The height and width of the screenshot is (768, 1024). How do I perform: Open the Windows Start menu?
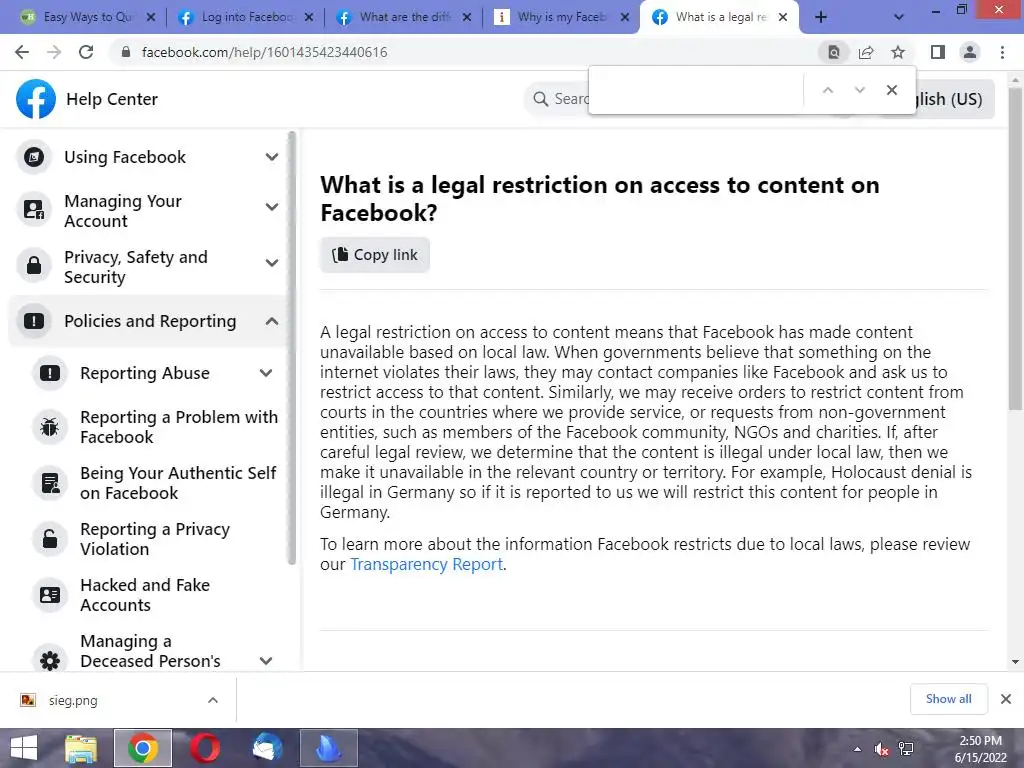(x=24, y=748)
